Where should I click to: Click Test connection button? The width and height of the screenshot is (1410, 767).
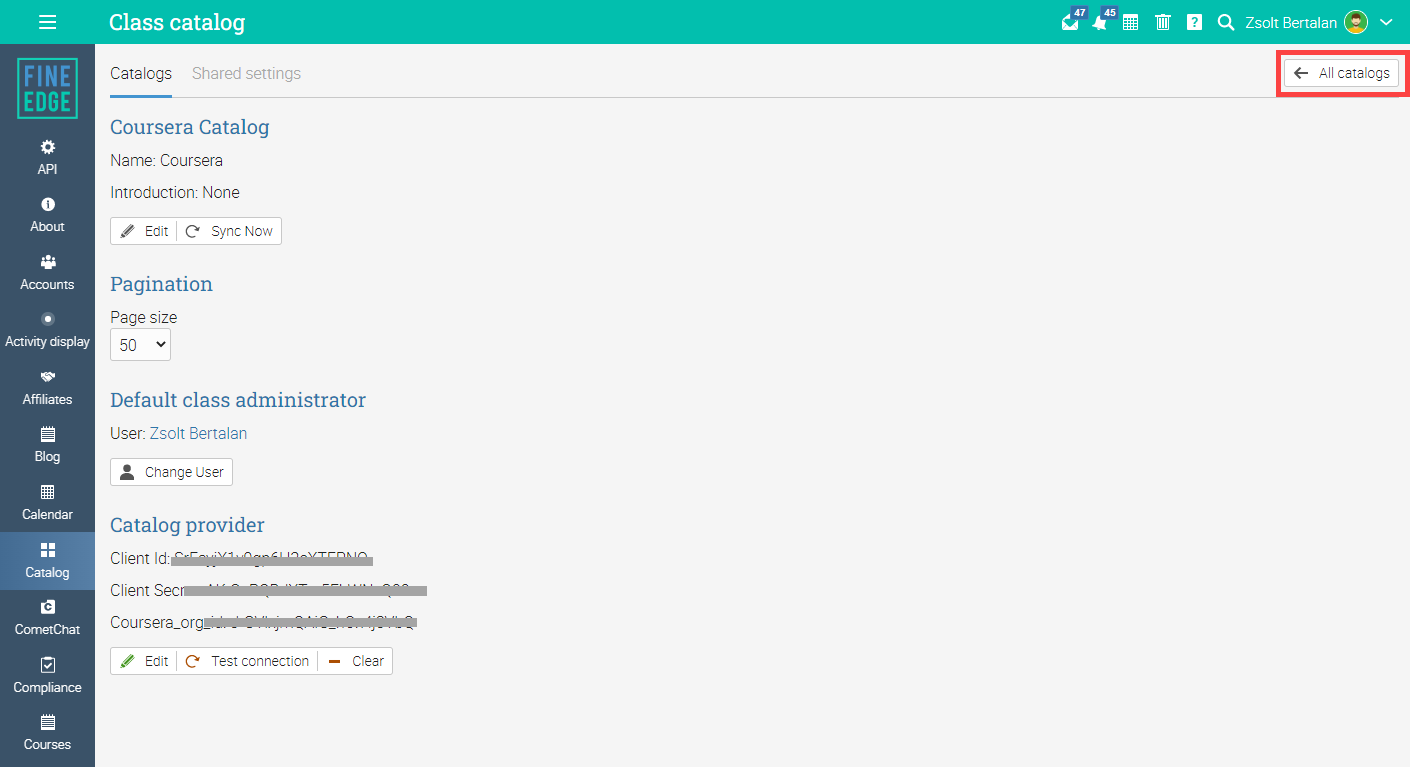click(x=247, y=661)
